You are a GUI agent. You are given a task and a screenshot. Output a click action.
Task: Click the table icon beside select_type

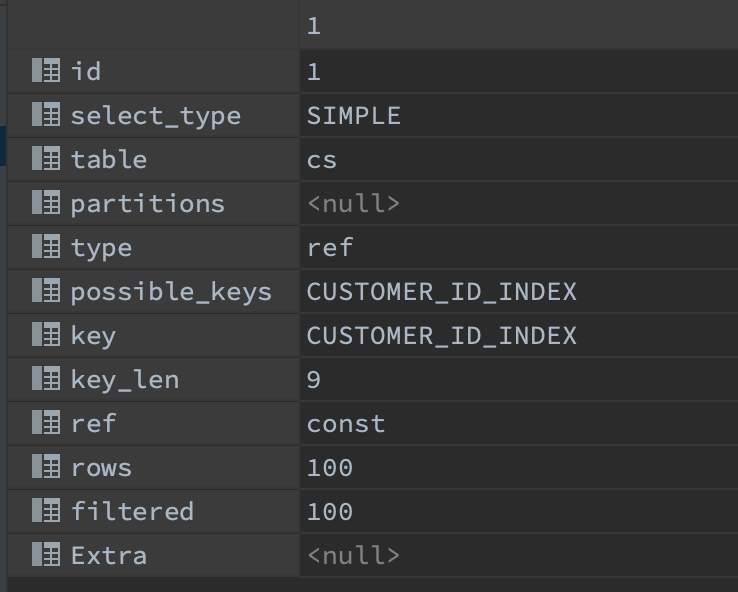coord(46,115)
